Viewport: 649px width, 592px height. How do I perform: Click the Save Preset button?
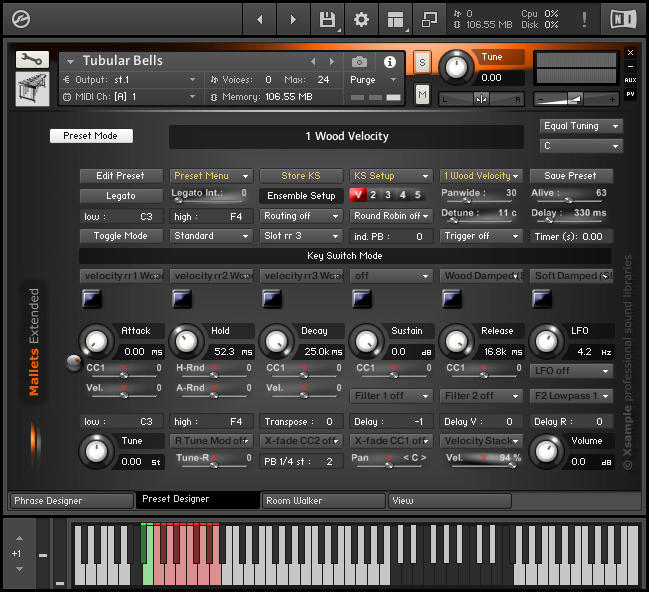pos(571,176)
